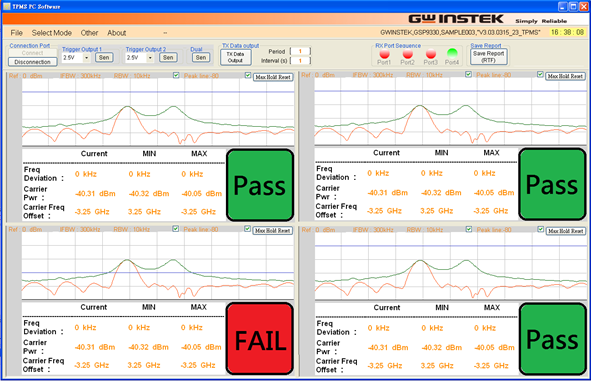Screen dimensions: 591x381
Task: Expand Trigger Output 1 voltage dropdown
Action: click(x=87, y=58)
